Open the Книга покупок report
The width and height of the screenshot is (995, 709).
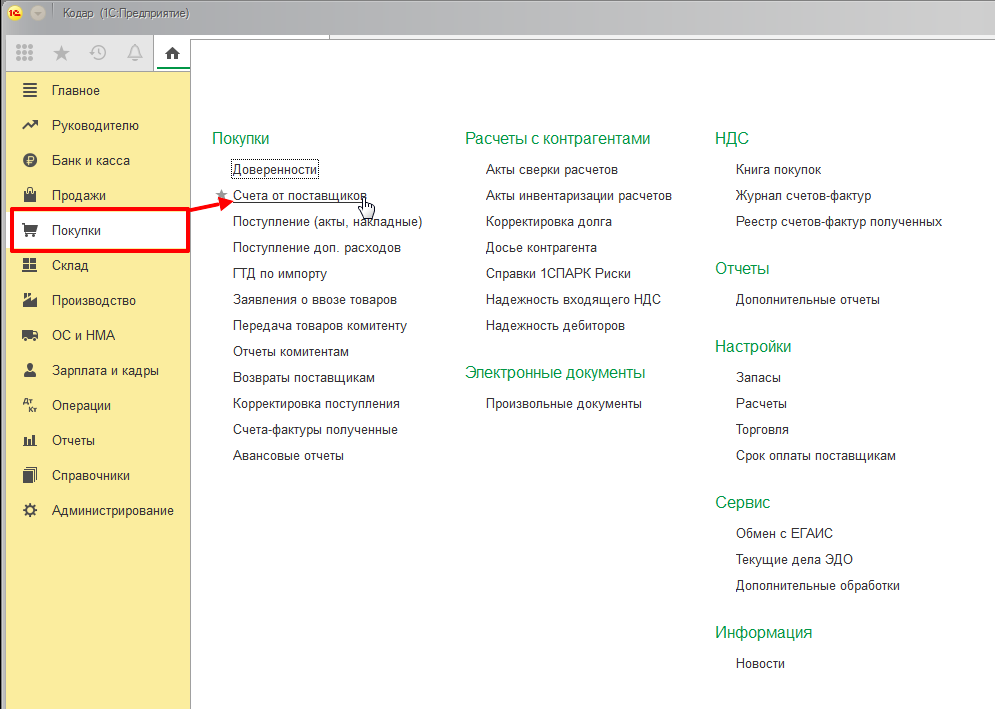pos(778,169)
